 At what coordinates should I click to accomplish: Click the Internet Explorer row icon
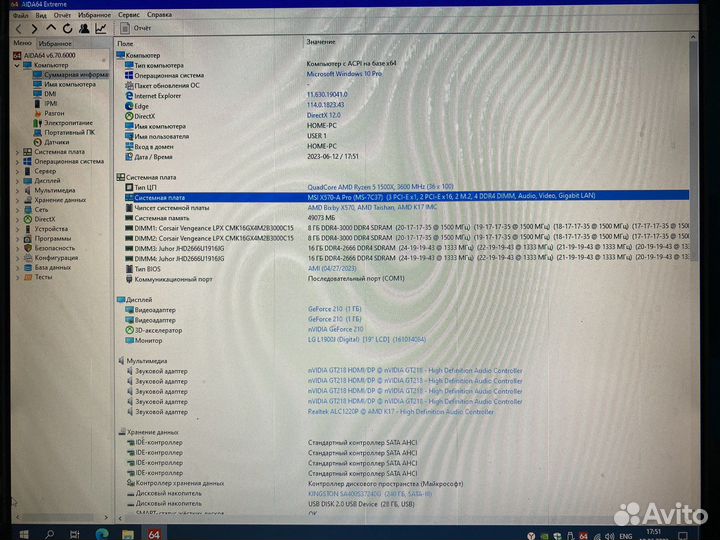[129, 96]
